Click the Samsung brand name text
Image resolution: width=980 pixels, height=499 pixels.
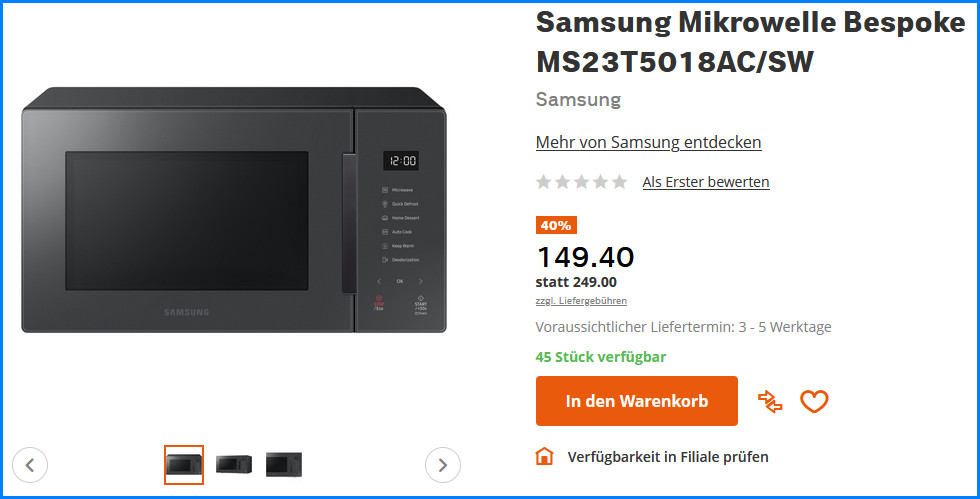point(578,99)
